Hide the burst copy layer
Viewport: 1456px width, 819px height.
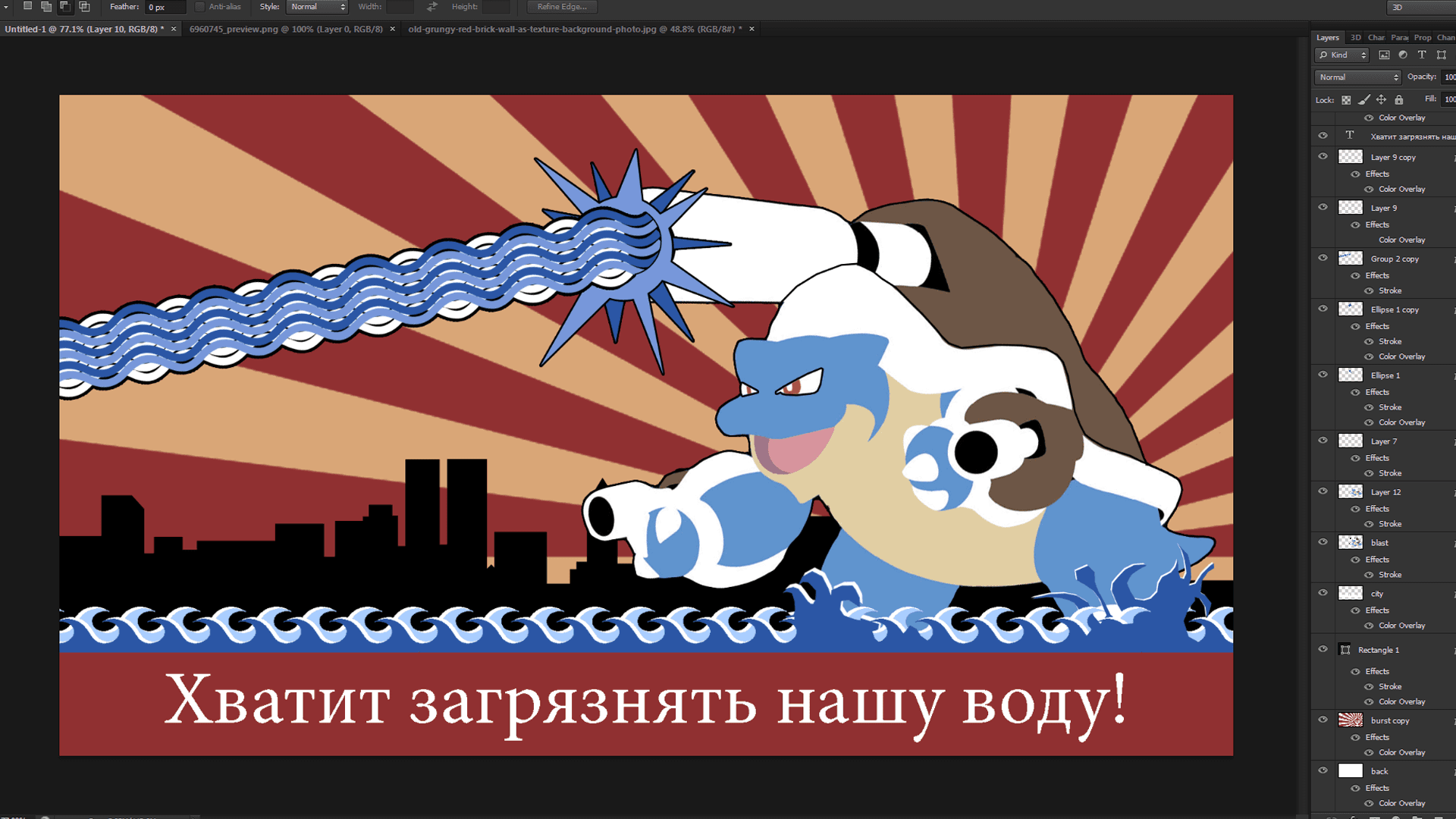pos(1323,720)
